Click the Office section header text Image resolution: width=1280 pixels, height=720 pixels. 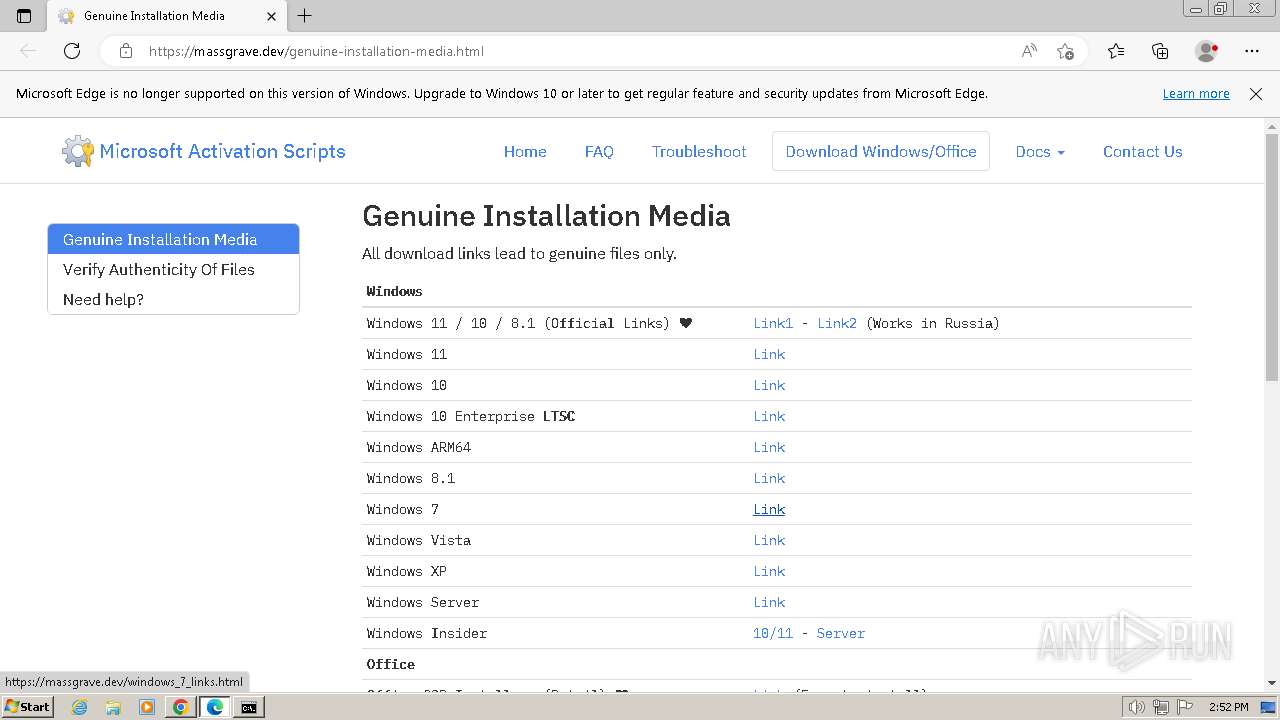pos(391,664)
